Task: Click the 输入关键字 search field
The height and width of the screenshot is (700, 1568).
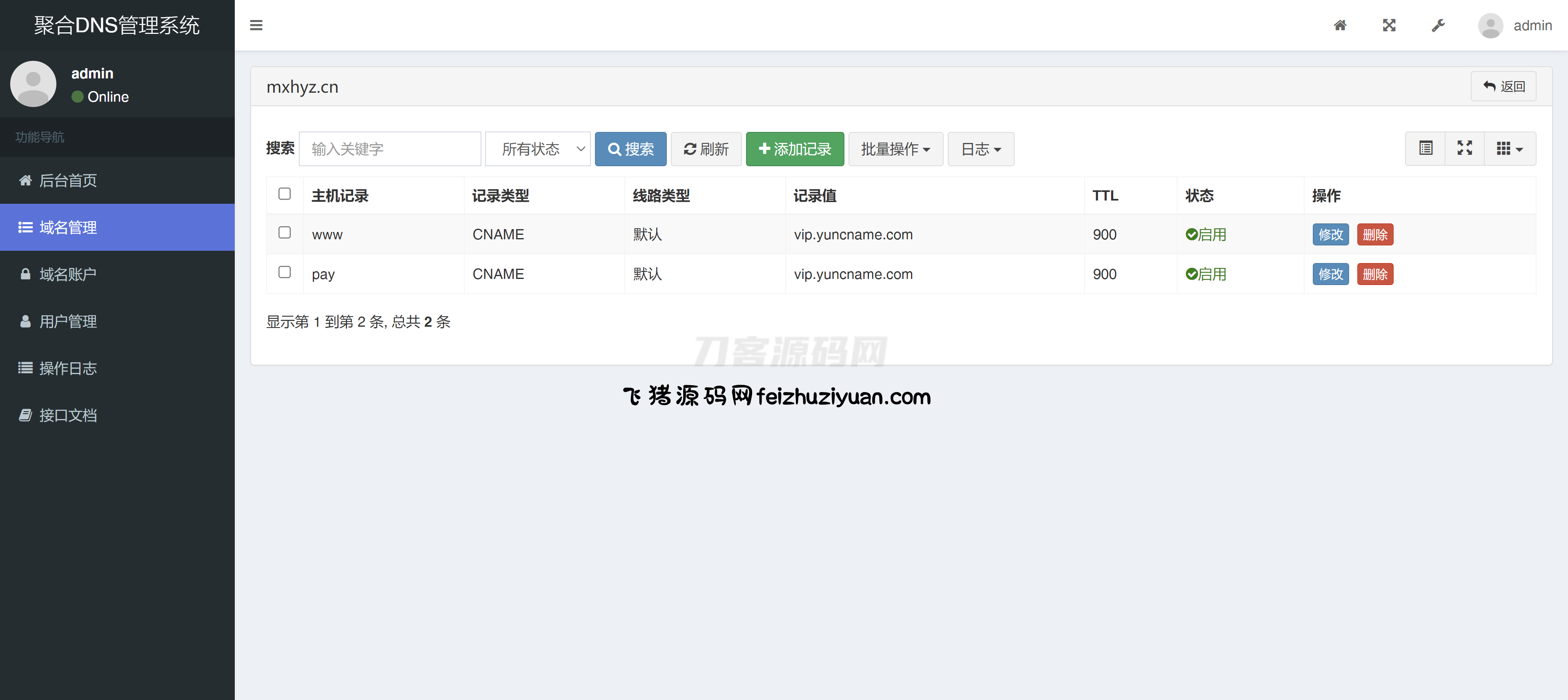Action: [390, 149]
